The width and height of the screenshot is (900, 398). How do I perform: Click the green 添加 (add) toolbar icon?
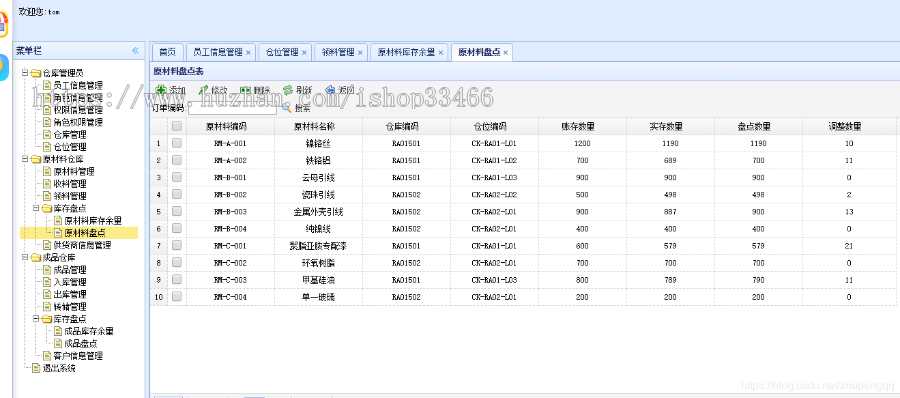(x=161, y=90)
